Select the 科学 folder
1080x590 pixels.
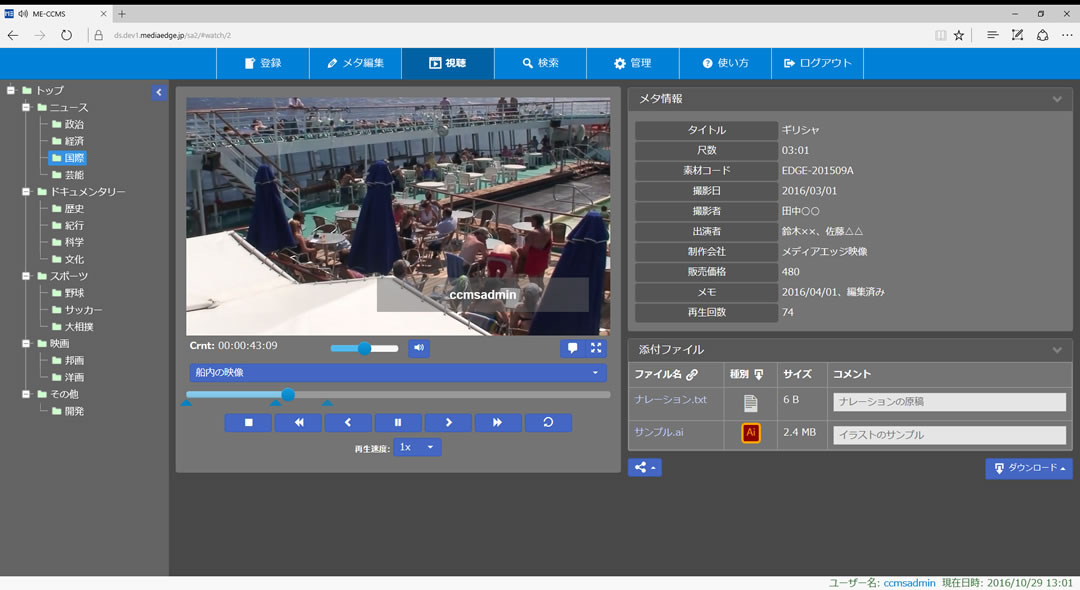(x=68, y=242)
